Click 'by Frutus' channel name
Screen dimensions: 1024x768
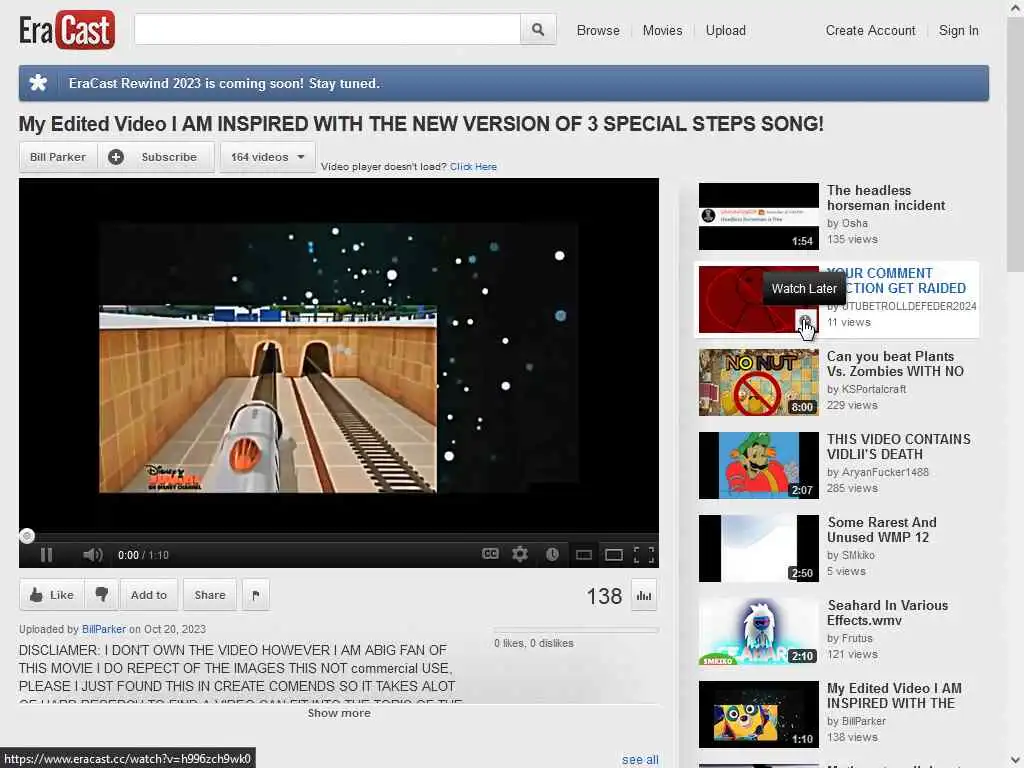(x=850, y=638)
